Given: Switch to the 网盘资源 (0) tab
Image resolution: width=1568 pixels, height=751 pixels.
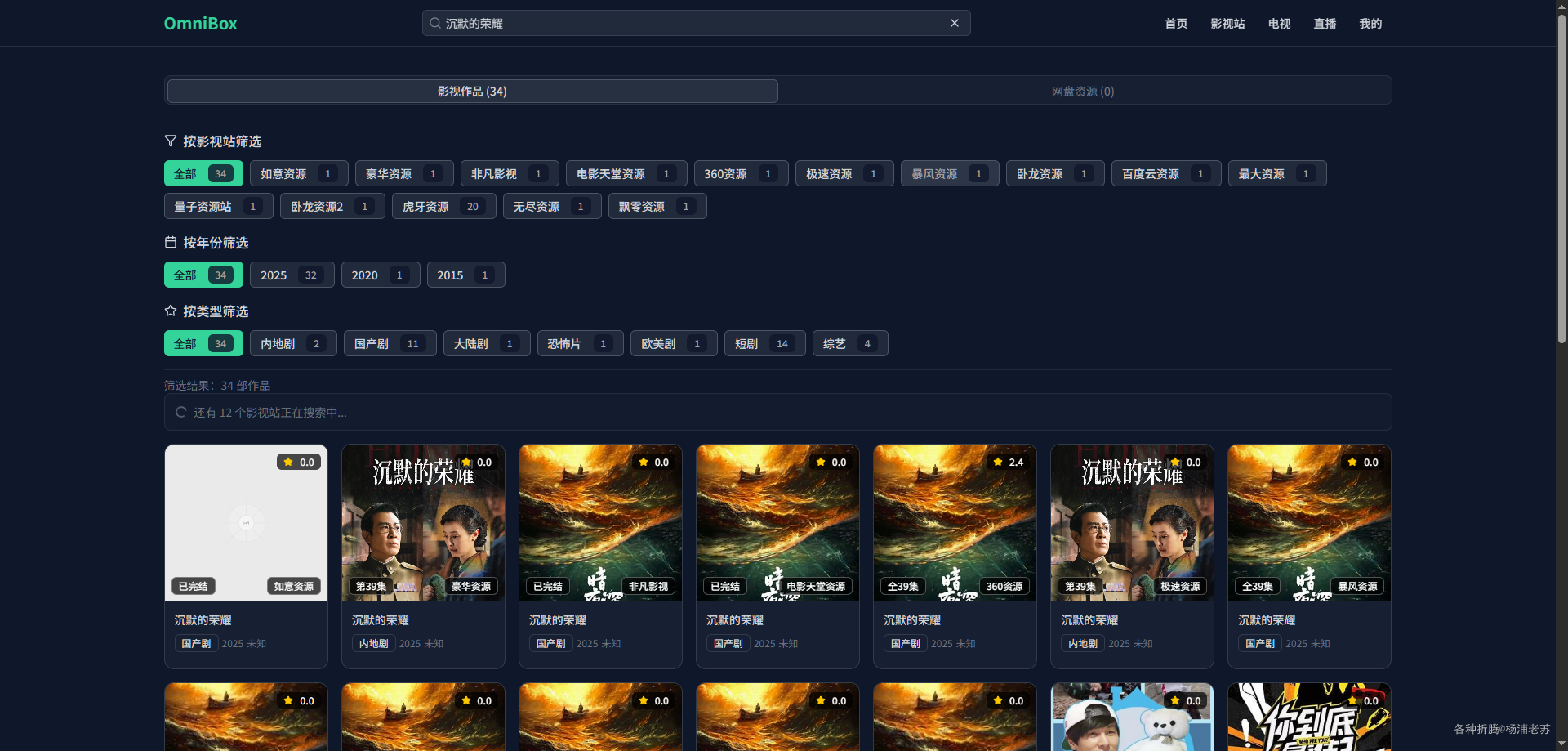Looking at the screenshot, I should click(x=1083, y=91).
